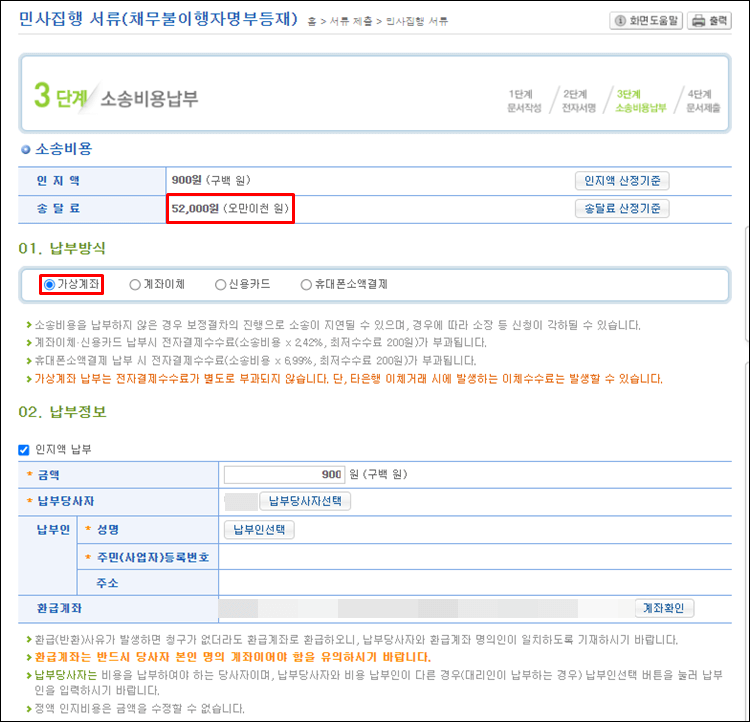Open 송달료 산정기준 button
Screen dimensions: 750x722
coord(622,209)
